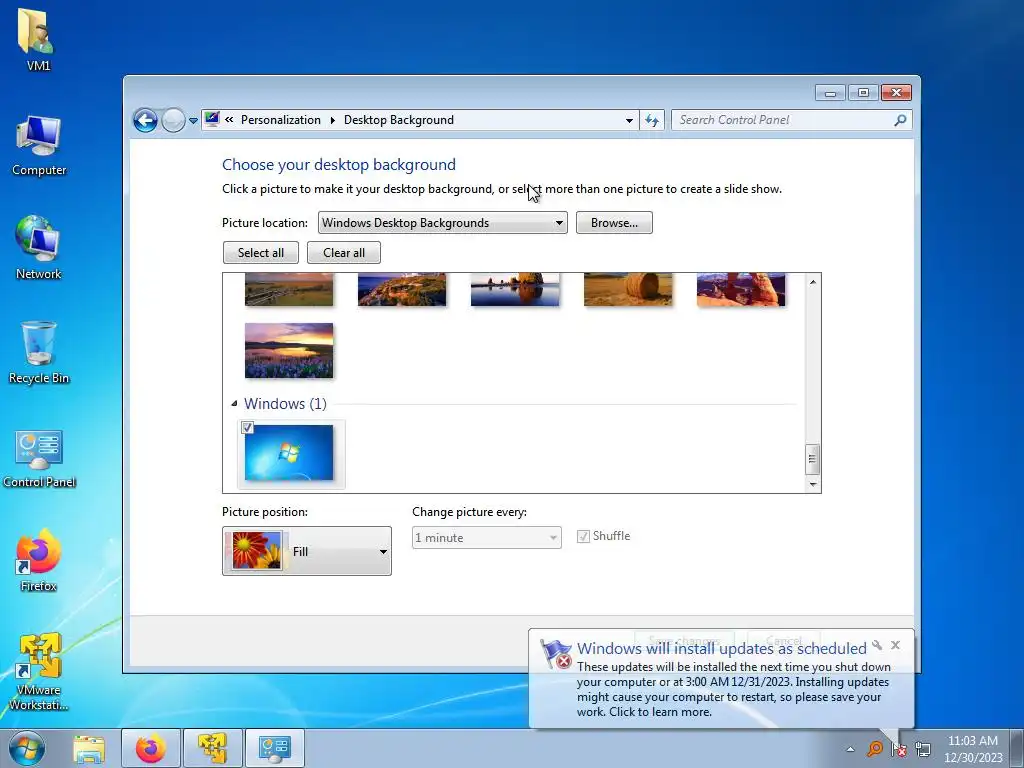Click the Control Panel icon in the address bar
The height and width of the screenshot is (768, 1024).
pos(212,120)
